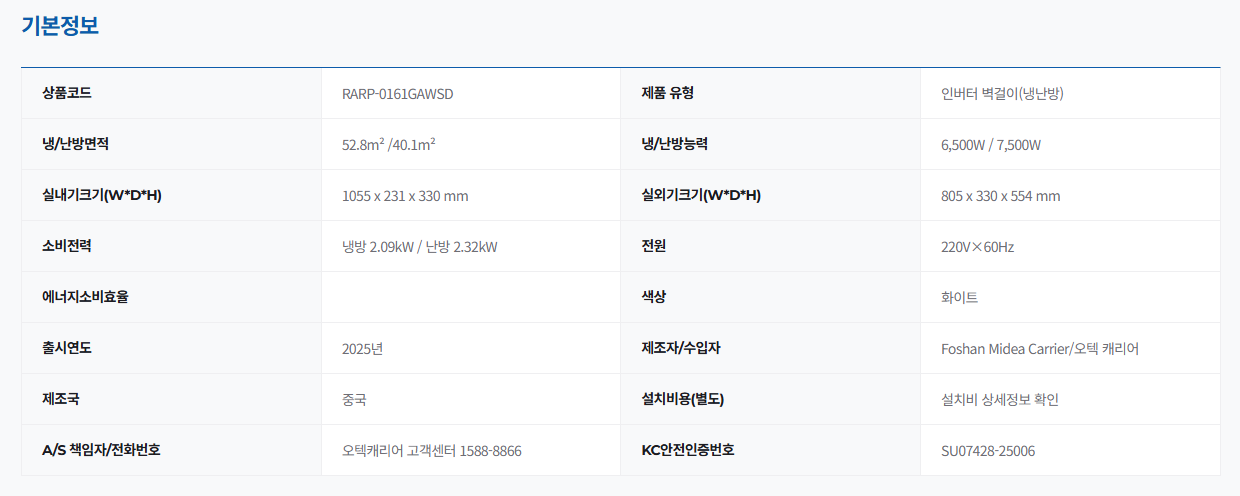The width and height of the screenshot is (1240, 496).
Task: Click the 오텍캐리어 고객센터 1588-8866 phone number
Action: tap(431, 451)
